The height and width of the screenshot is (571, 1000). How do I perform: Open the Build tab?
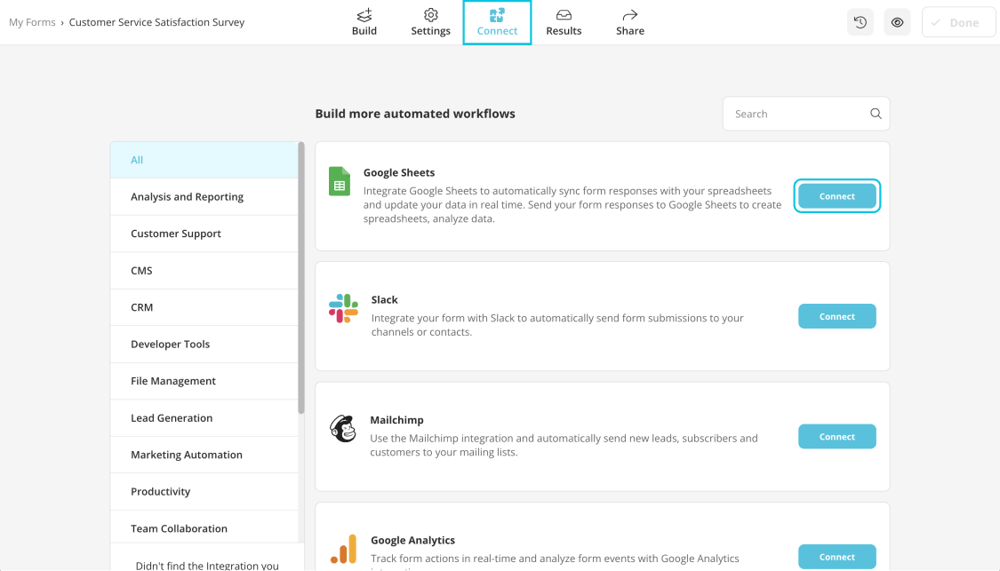click(364, 22)
